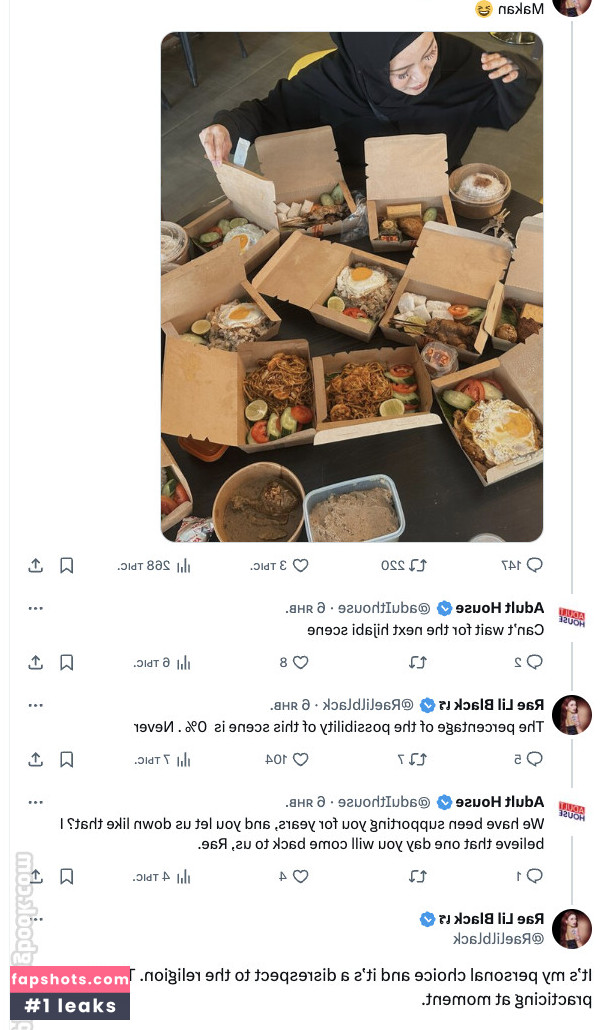Bookmark the food photo tweet
The height and width of the screenshot is (1030, 602).
click(x=66, y=565)
